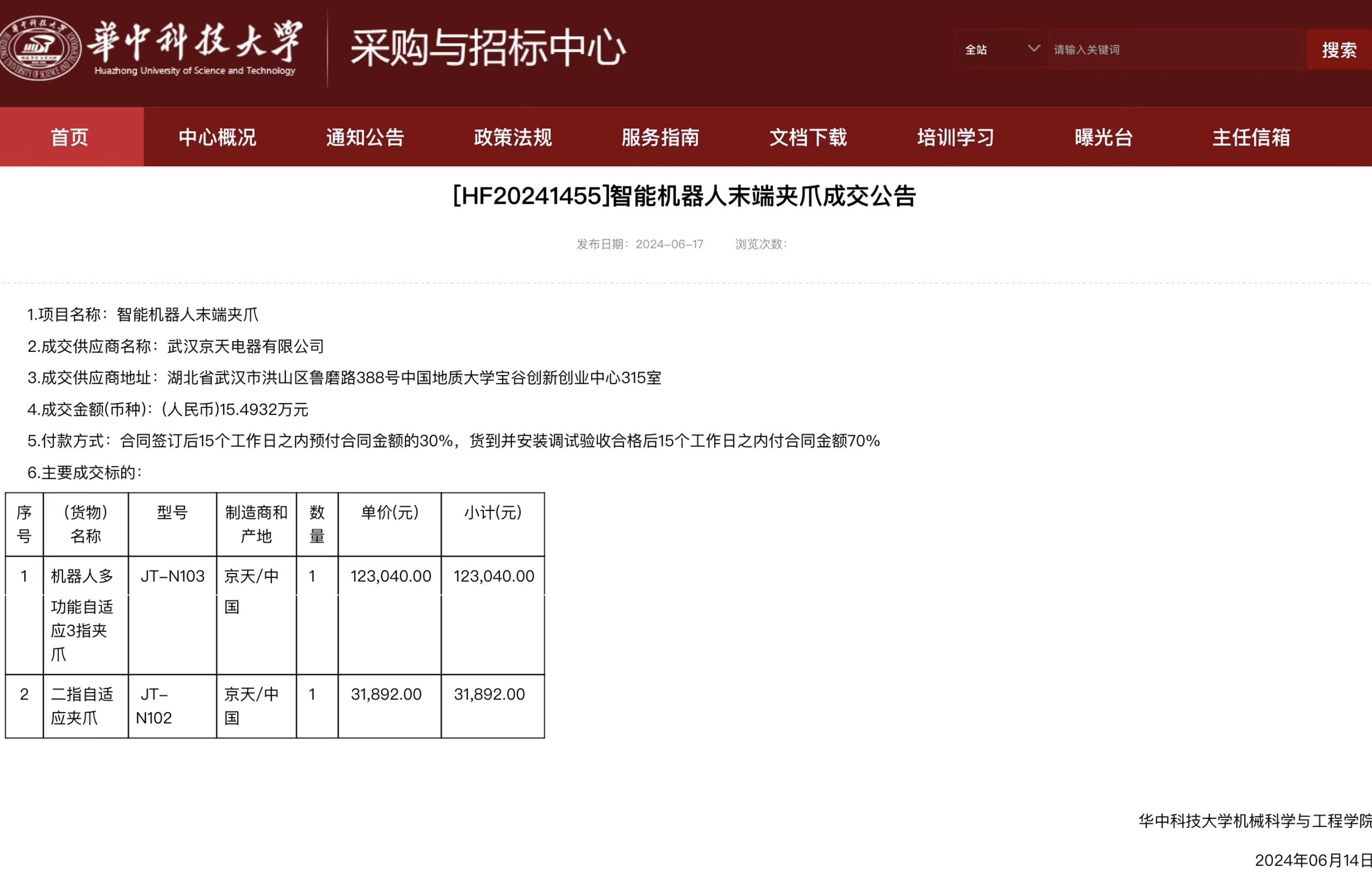Click the project name line 智能机器人末端夹爪
Image resolution: width=1372 pixels, height=878 pixels.
coord(143,314)
